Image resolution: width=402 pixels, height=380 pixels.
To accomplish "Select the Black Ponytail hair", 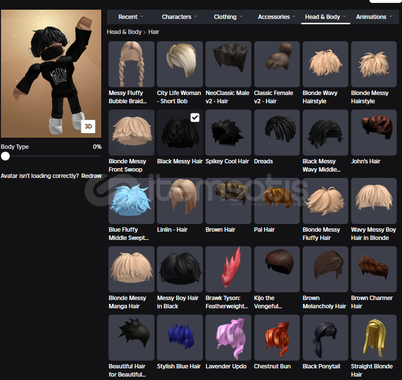I will pyautogui.click(x=325, y=337).
